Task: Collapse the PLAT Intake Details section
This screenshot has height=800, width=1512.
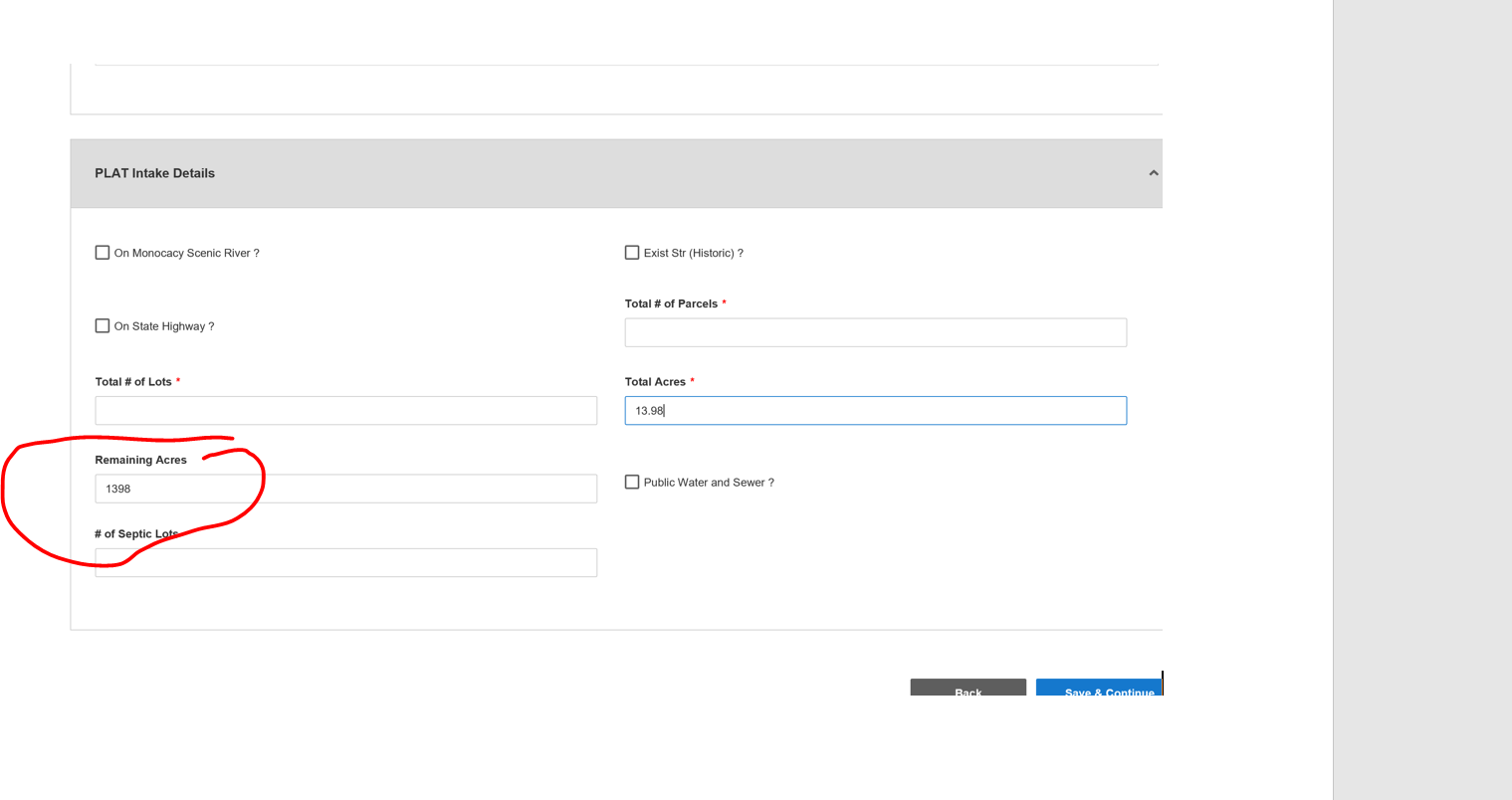Action: tap(1153, 173)
